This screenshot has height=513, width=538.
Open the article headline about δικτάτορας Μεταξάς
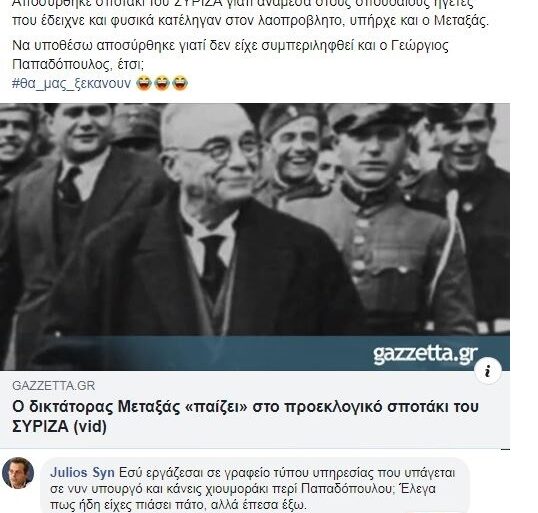tap(245, 416)
